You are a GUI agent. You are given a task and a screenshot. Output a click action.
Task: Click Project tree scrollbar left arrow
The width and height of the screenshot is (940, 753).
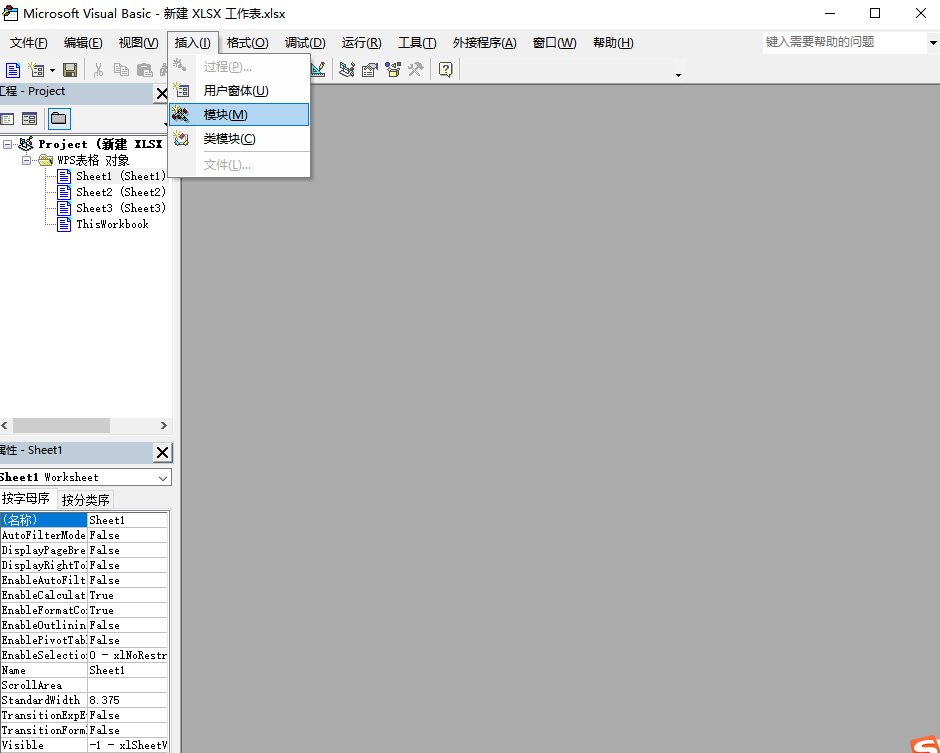pyautogui.click(x=5, y=426)
